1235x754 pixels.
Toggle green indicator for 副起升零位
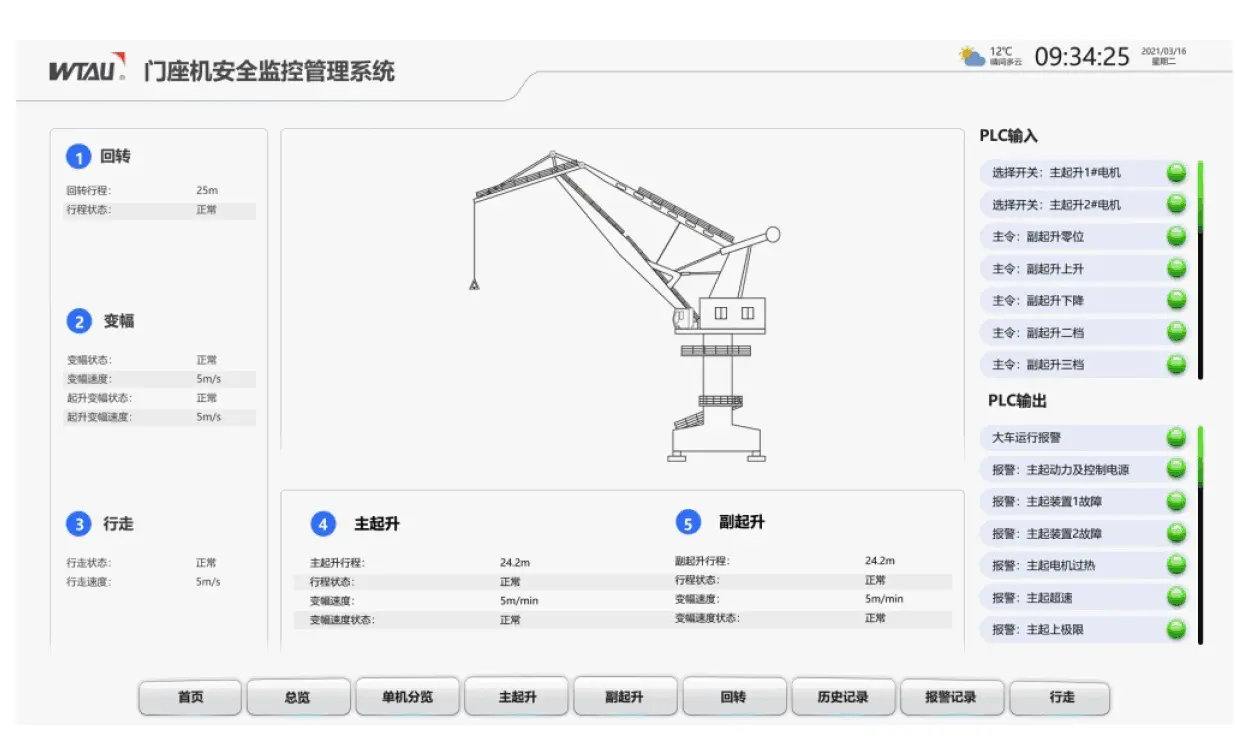click(x=1176, y=236)
